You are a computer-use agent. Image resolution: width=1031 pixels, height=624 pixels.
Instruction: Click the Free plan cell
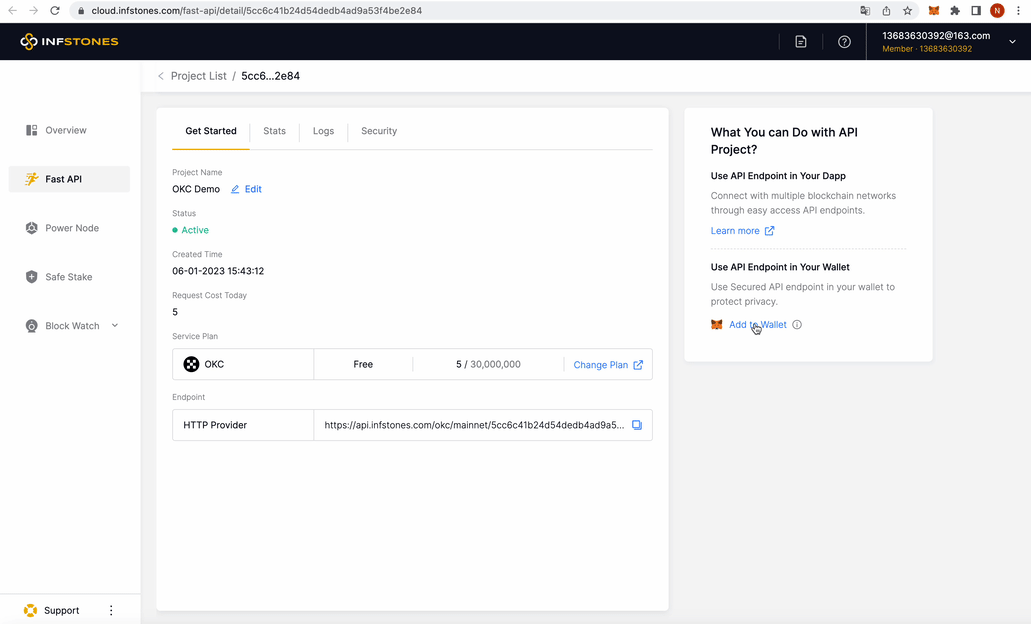click(363, 364)
